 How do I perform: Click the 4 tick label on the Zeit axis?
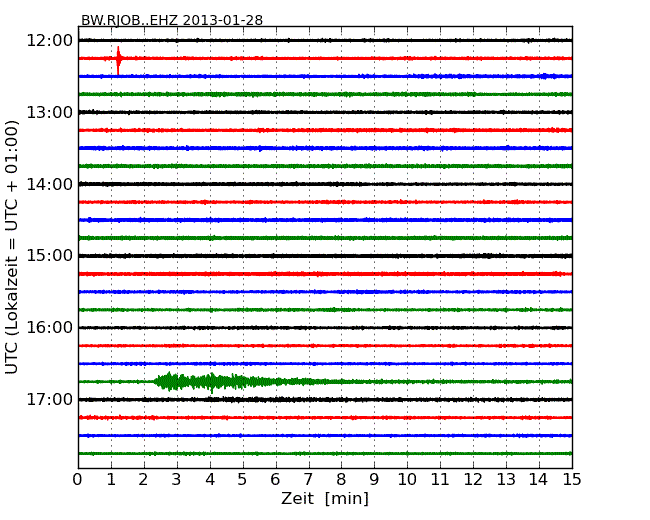tap(210, 480)
